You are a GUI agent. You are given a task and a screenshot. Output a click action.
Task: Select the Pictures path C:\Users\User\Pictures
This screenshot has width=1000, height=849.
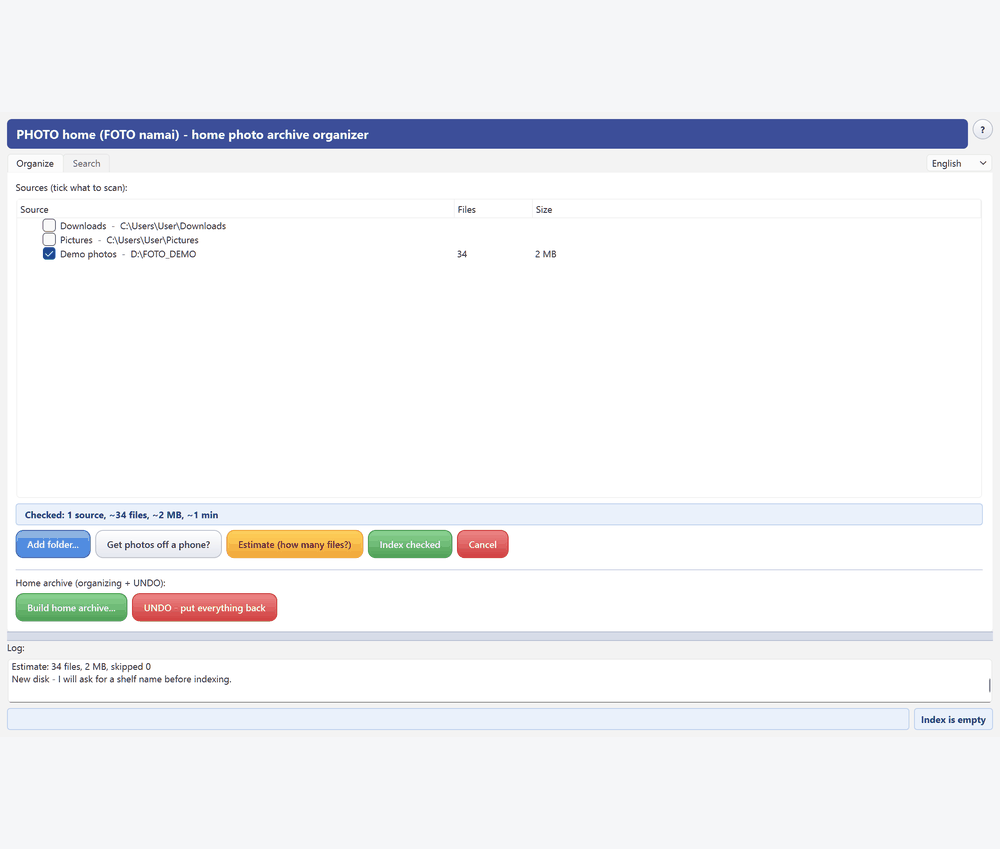click(x=152, y=240)
